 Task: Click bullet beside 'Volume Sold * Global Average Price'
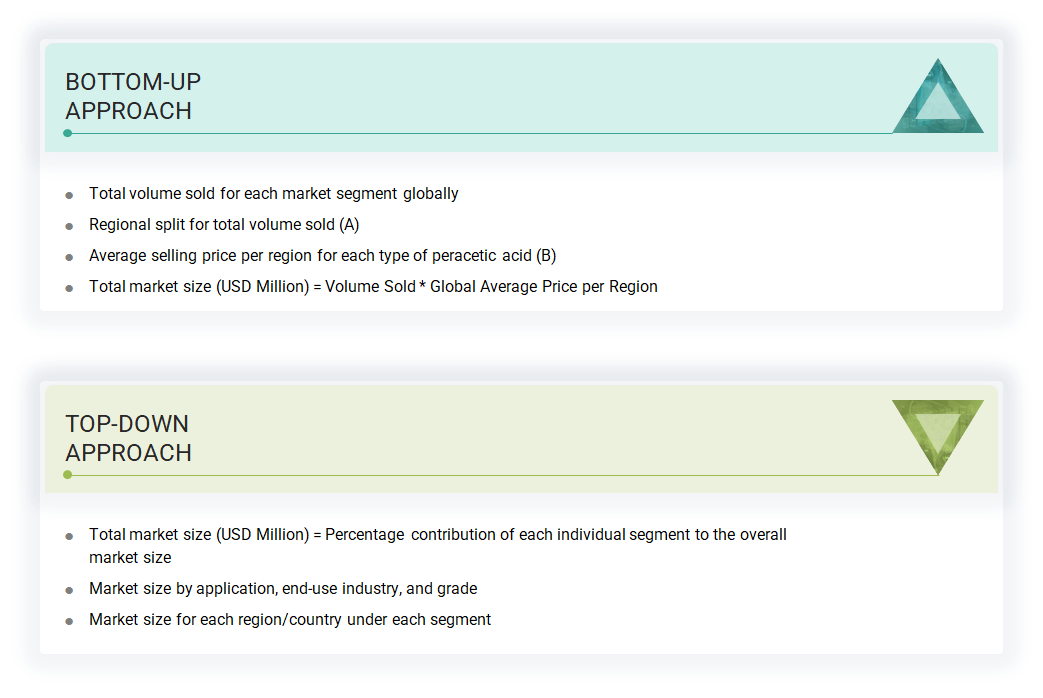coord(69,288)
